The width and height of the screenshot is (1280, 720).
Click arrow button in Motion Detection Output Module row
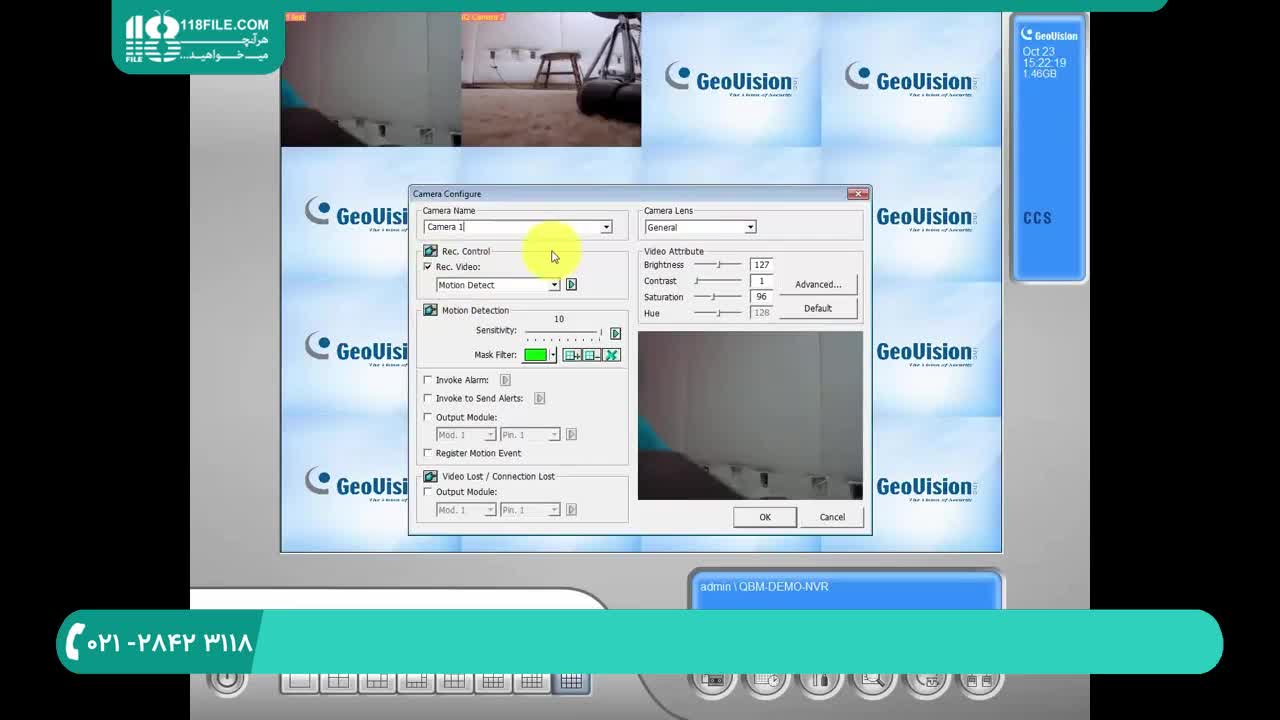(x=571, y=434)
